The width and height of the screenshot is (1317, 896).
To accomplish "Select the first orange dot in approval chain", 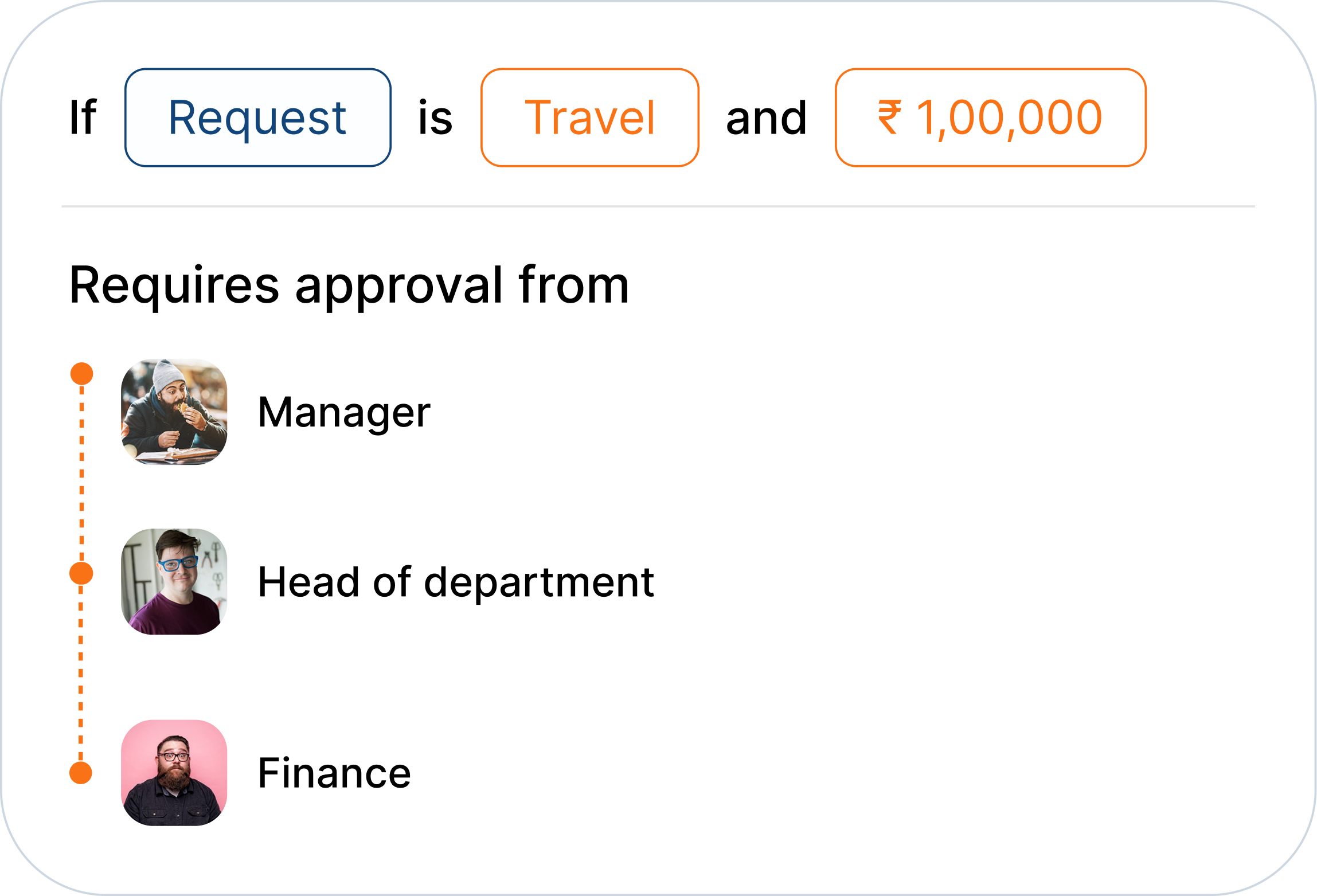I will point(80,372).
